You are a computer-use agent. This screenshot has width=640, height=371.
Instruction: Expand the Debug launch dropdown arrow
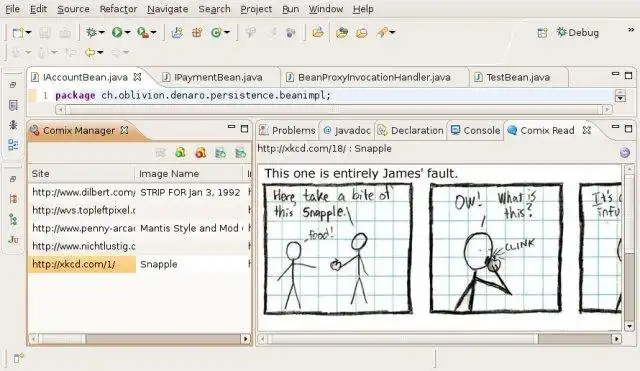tap(102, 33)
